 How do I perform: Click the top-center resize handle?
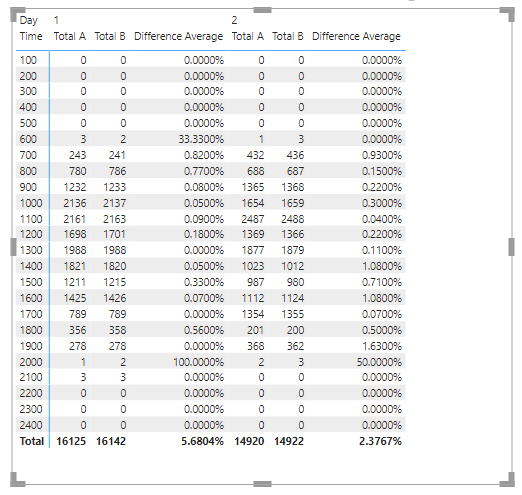262,10
